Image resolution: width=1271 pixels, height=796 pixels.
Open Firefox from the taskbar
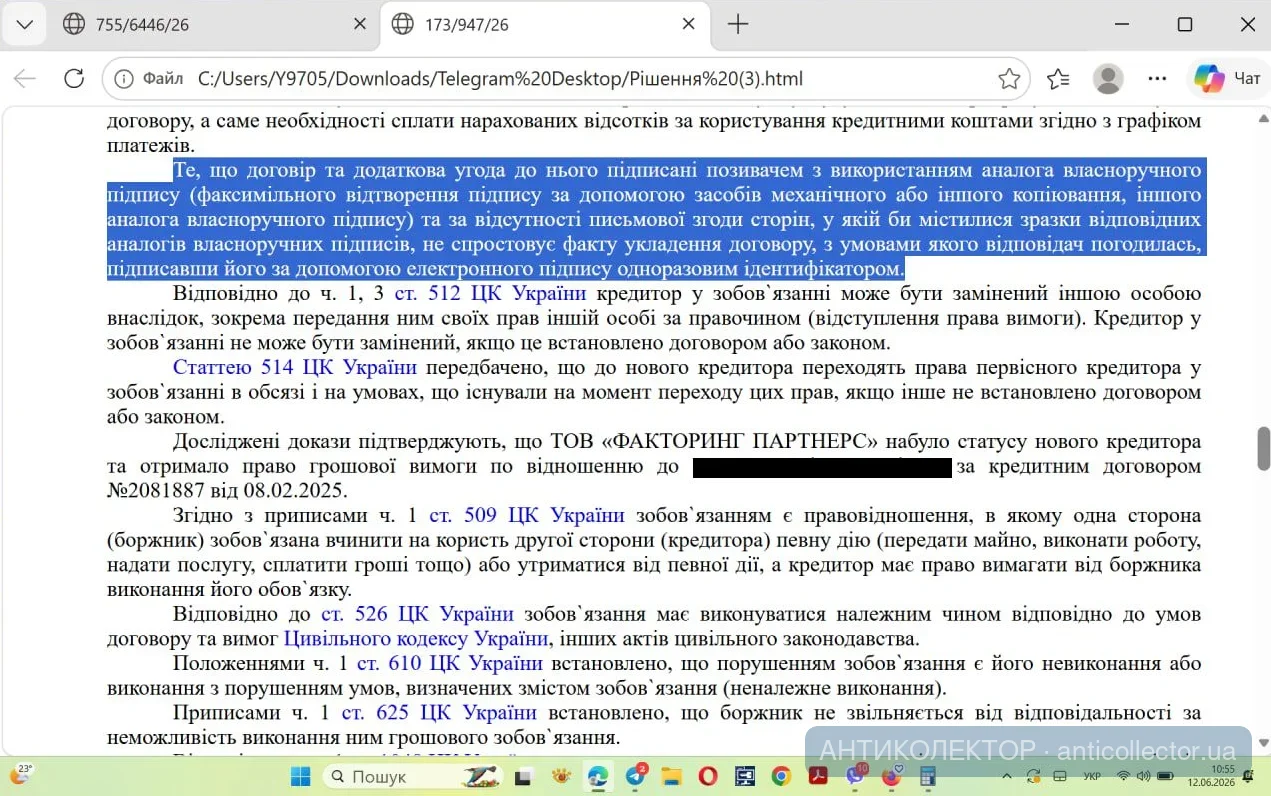click(891, 776)
